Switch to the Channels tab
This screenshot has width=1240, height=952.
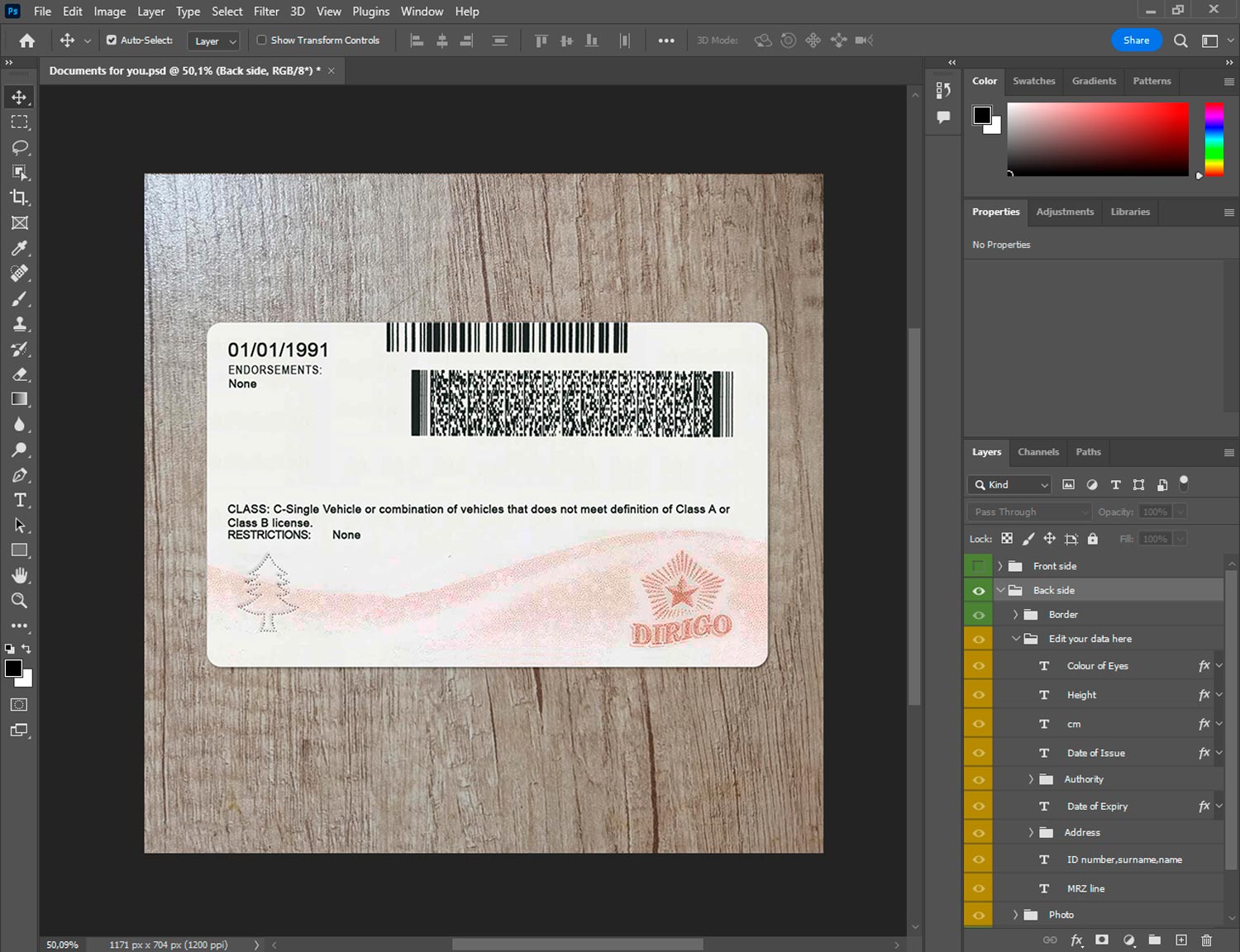(1037, 452)
